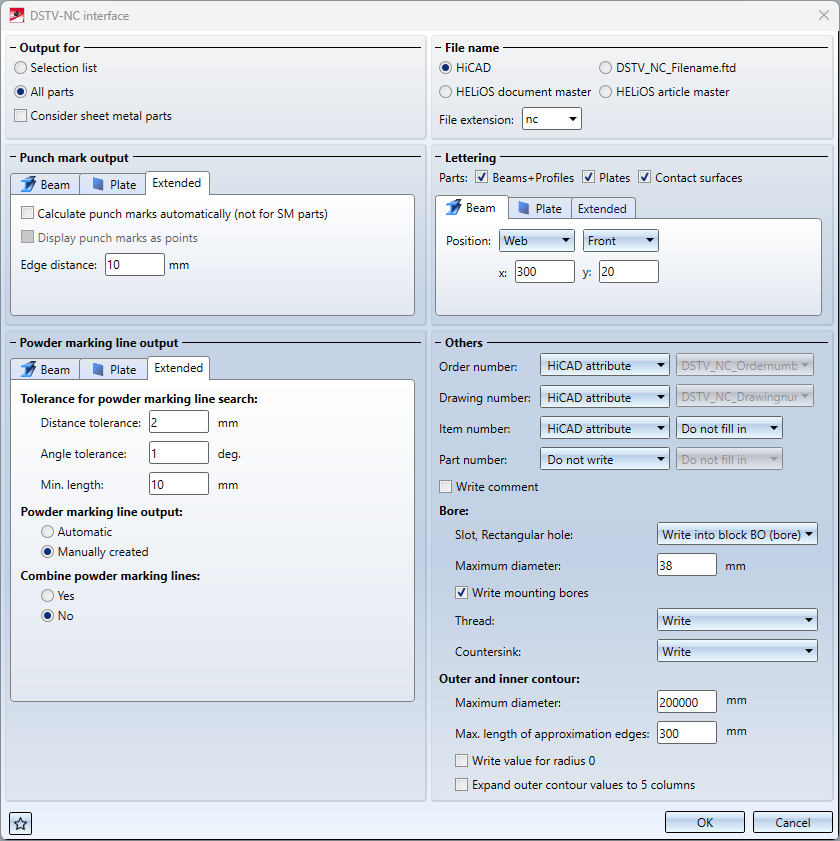Open the File extension dropdown
The width and height of the screenshot is (840, 841).
pos(552,119)
